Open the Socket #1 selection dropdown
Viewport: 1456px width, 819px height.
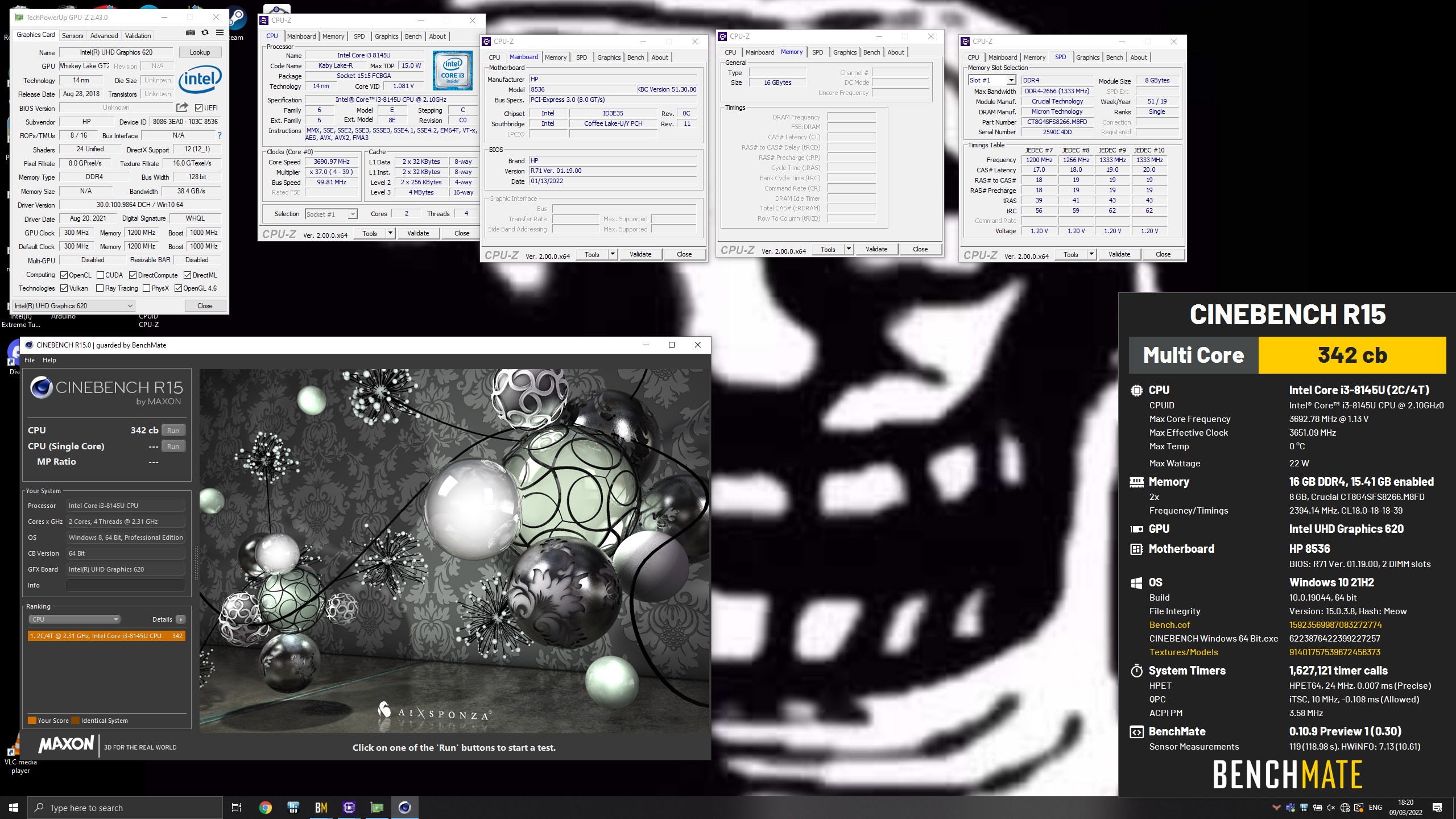[331, 214]
